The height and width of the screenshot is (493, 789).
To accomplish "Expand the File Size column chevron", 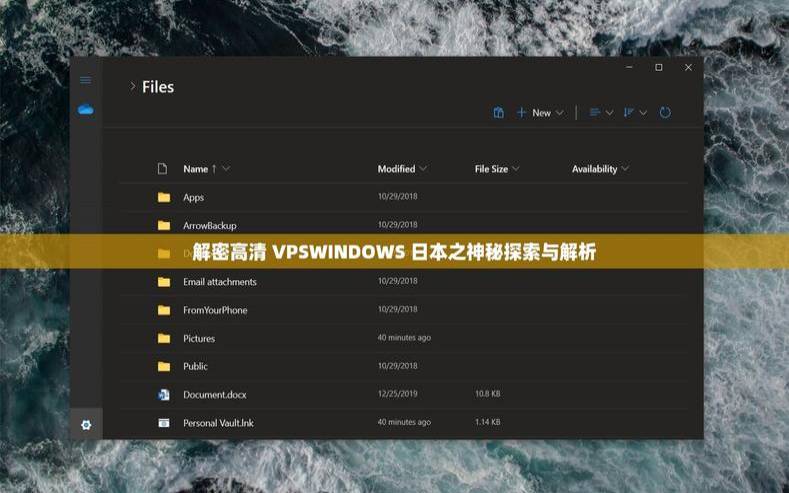I will tap(516, 169).
